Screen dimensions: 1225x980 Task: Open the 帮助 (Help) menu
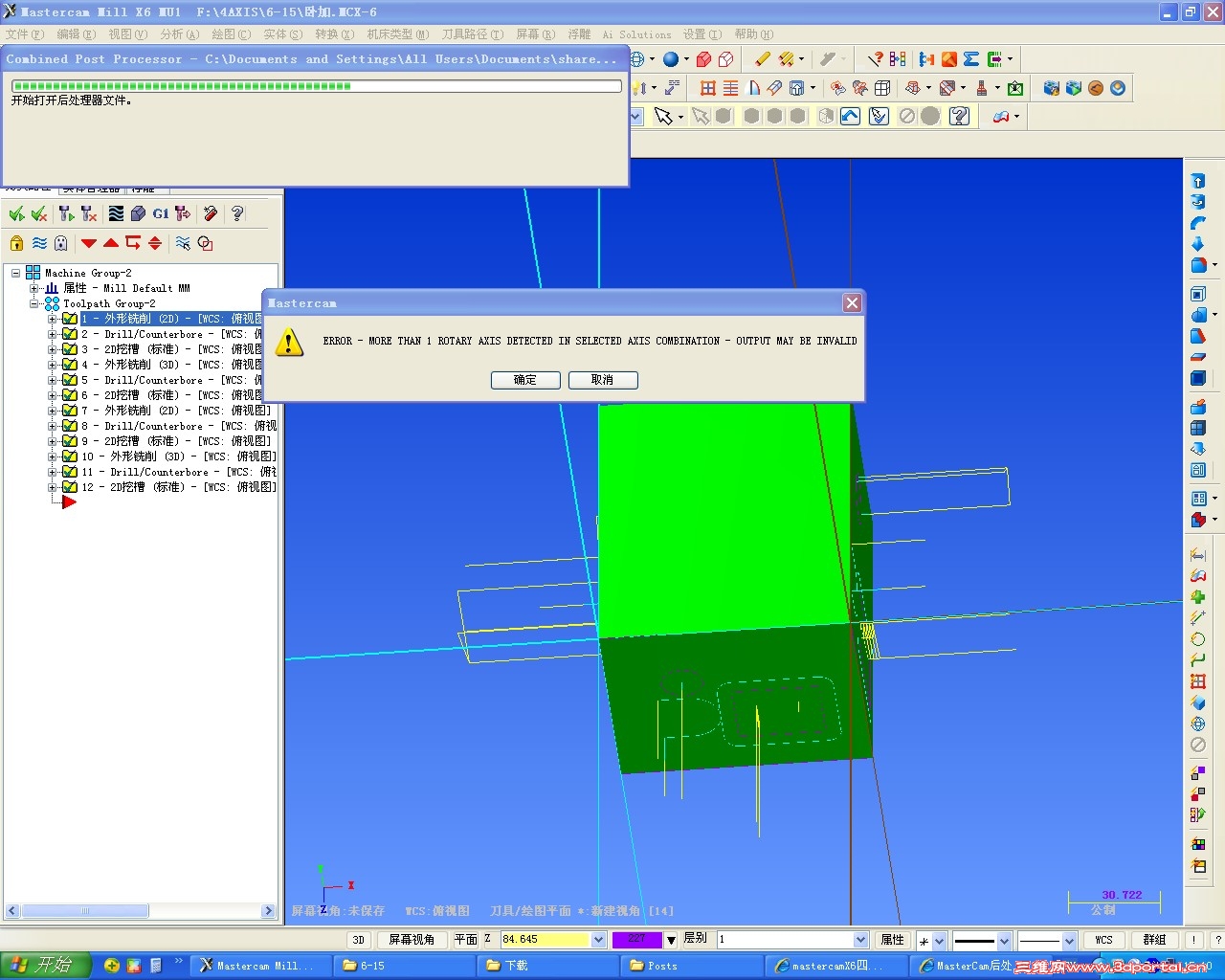pyautogui.click(x=754, y=34)
